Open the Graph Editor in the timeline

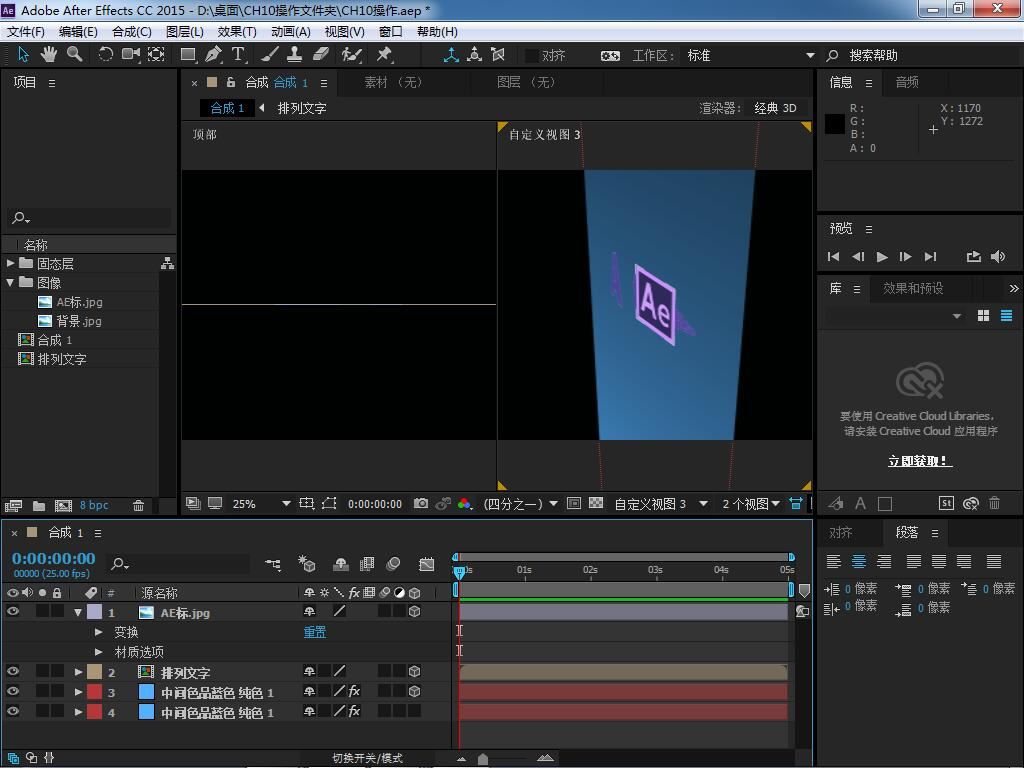point(426,564)
